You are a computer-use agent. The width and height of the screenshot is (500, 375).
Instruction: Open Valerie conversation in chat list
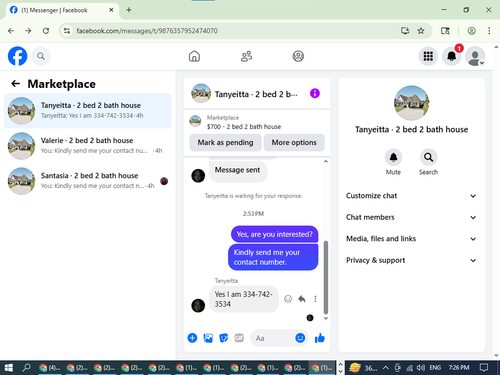[88, 146]
